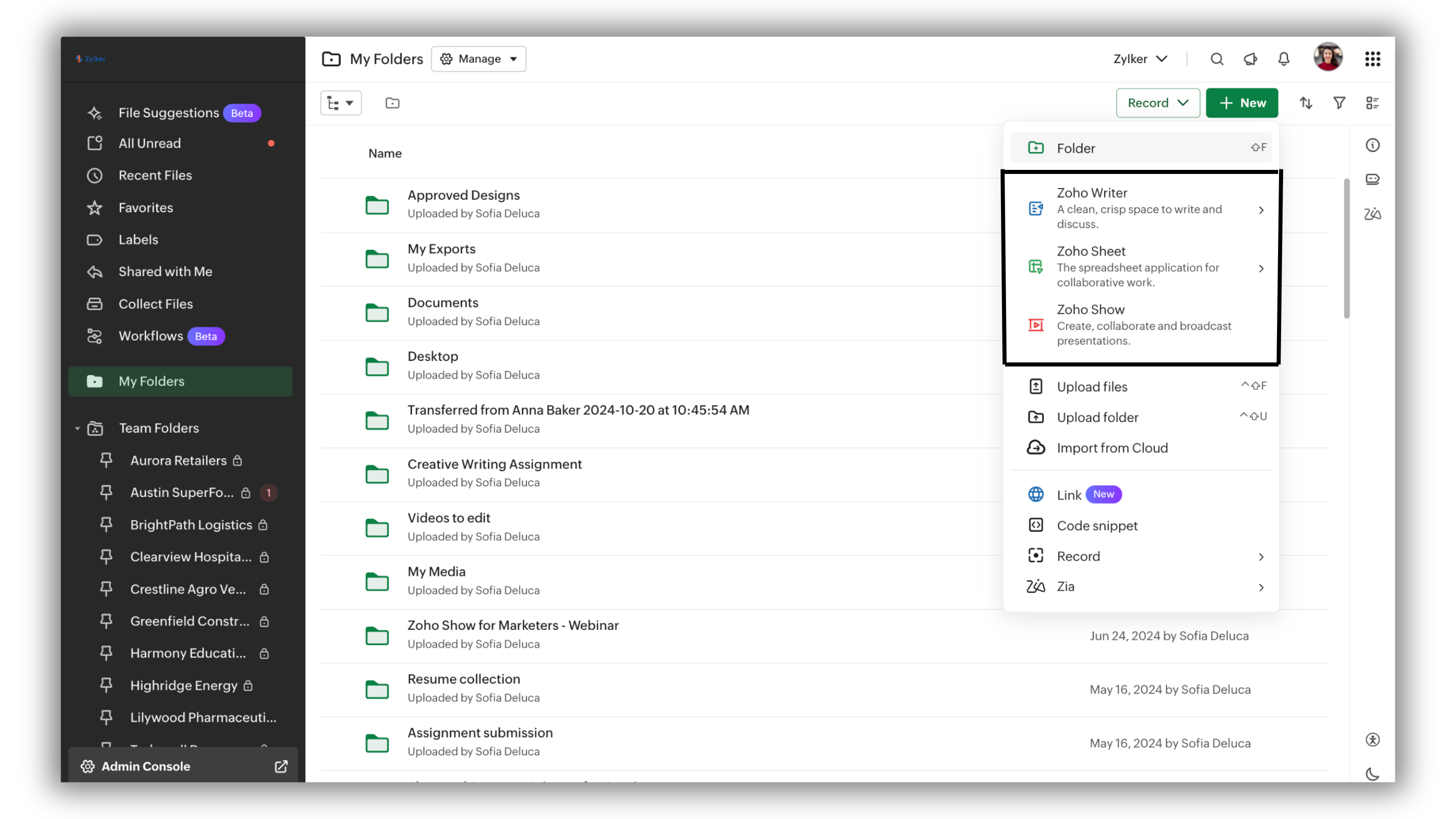Open the search icon

click(1216, 58)
